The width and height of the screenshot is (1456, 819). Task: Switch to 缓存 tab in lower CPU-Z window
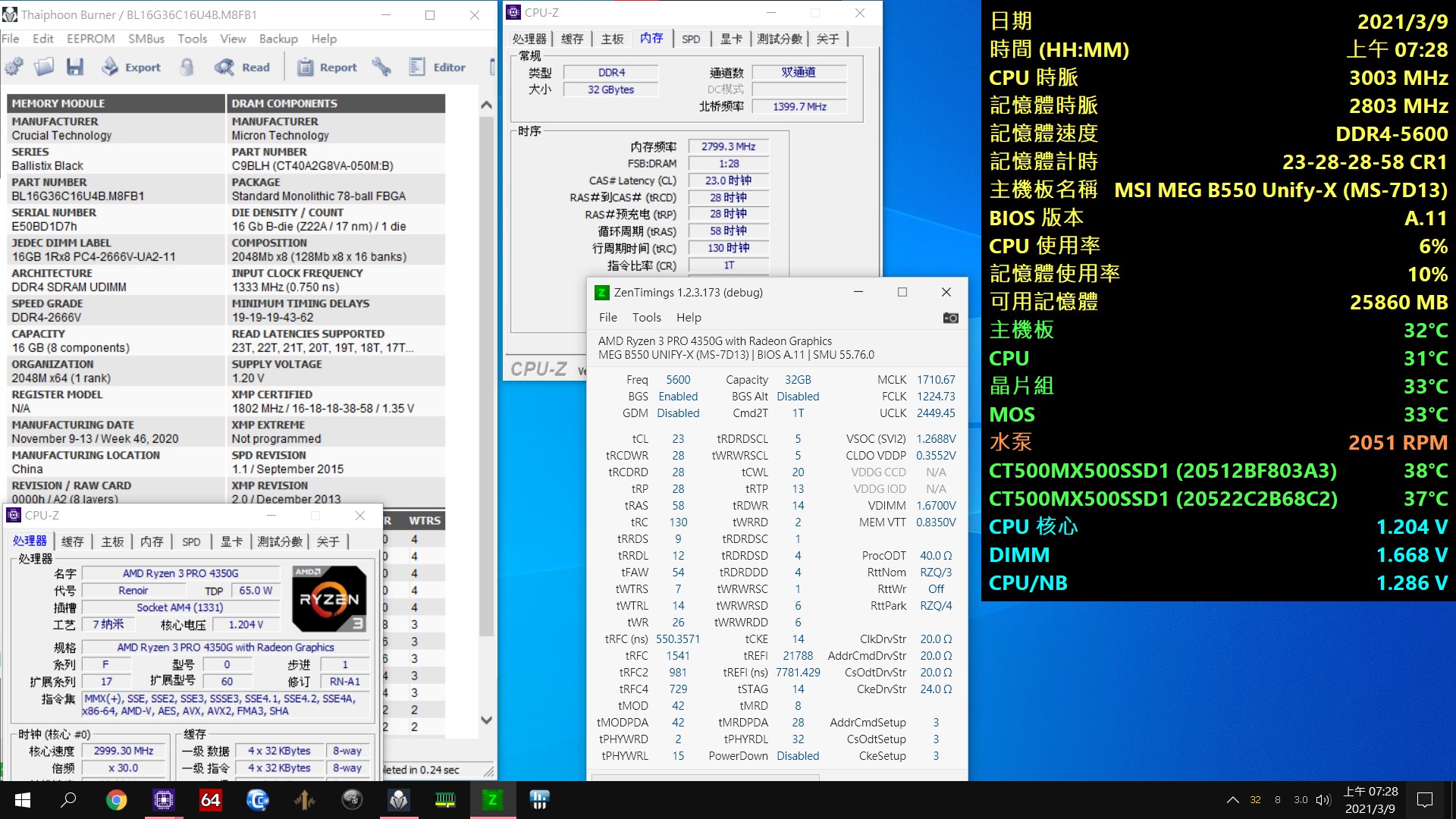(x=73, y=541)
